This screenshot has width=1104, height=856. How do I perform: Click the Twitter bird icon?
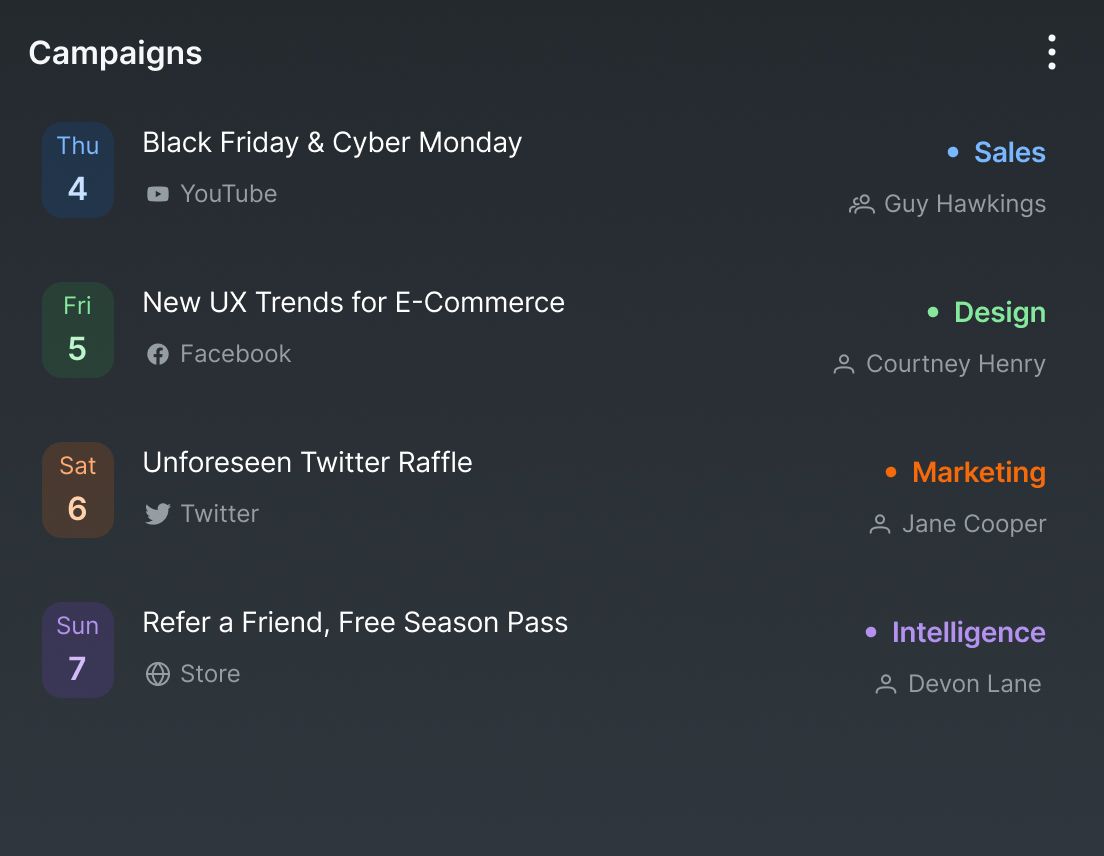(x=158, y=514)
